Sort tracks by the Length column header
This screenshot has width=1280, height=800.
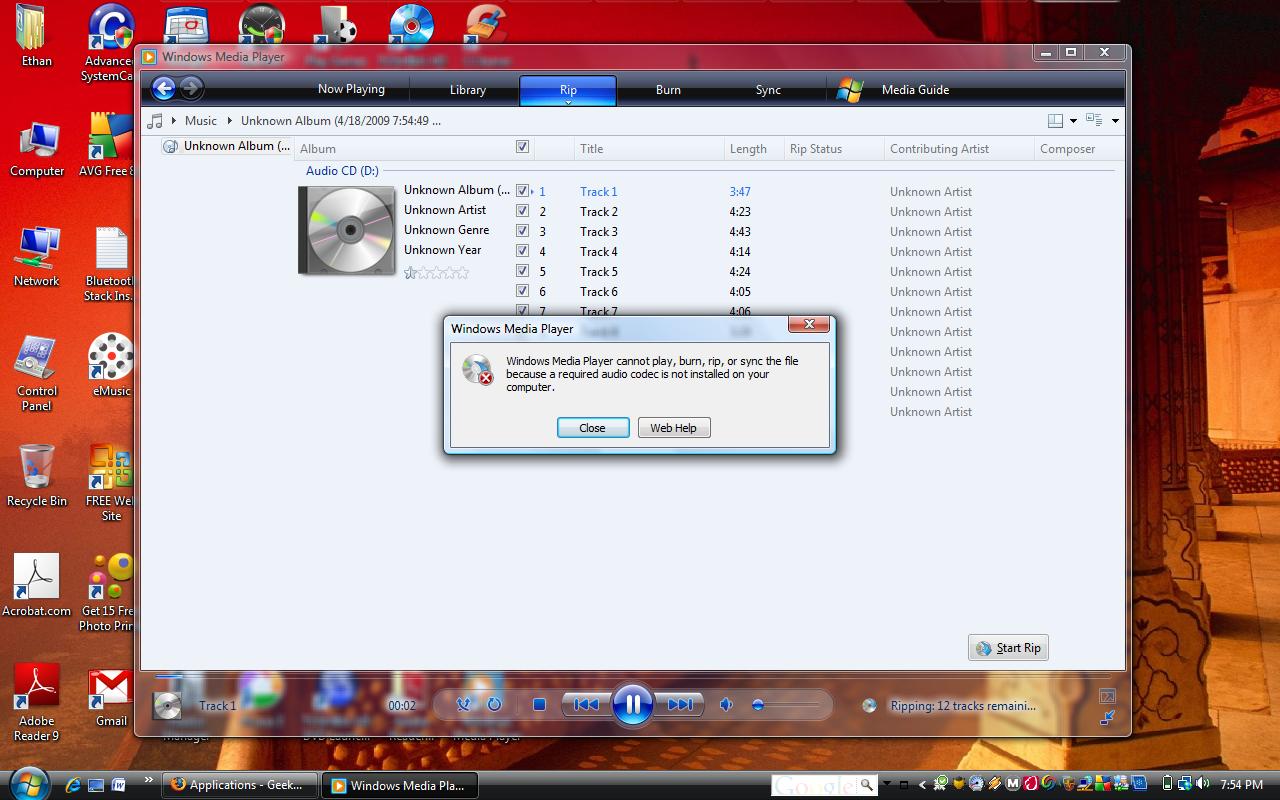pyautogui.click(x=753, y=149)
